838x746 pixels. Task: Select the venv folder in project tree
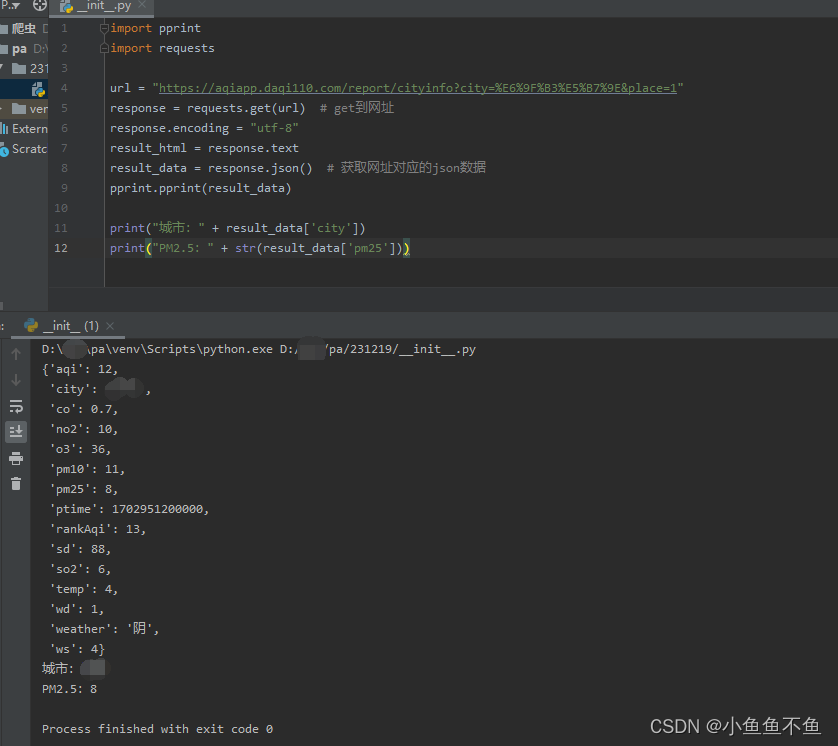tap(30, 109)
